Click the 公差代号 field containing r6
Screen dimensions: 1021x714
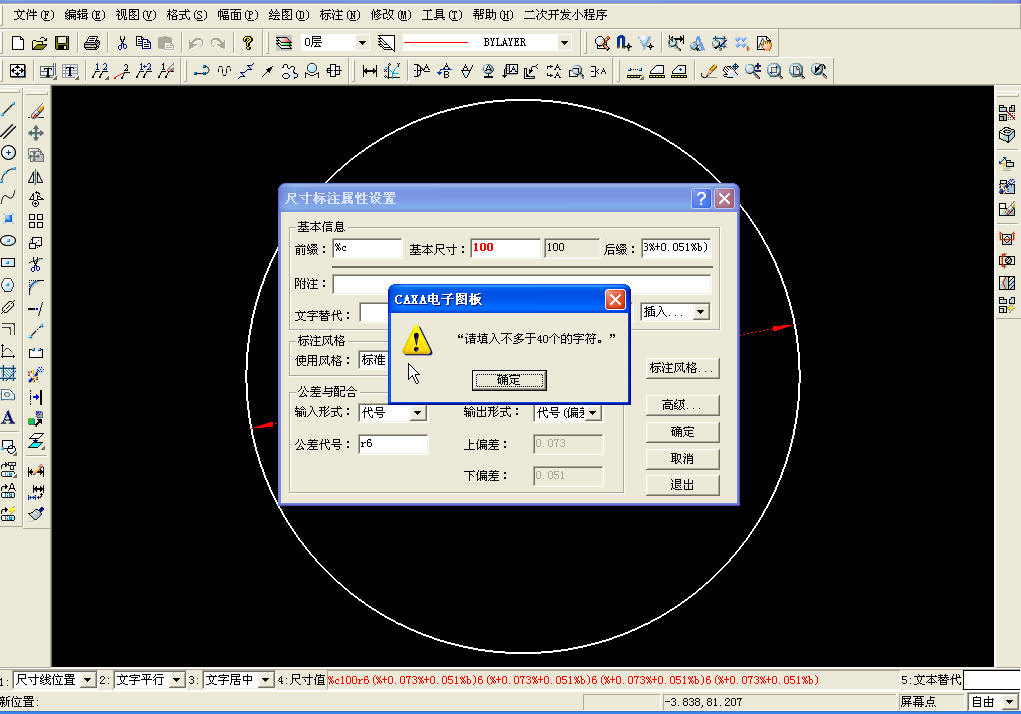tap(393, 444)
